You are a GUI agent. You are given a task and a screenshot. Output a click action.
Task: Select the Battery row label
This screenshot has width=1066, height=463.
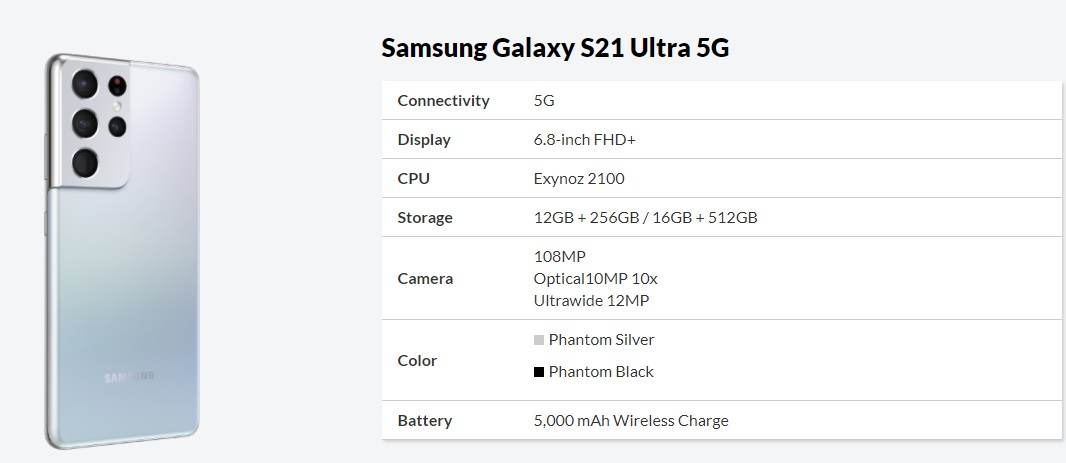[x=425, y=420]
